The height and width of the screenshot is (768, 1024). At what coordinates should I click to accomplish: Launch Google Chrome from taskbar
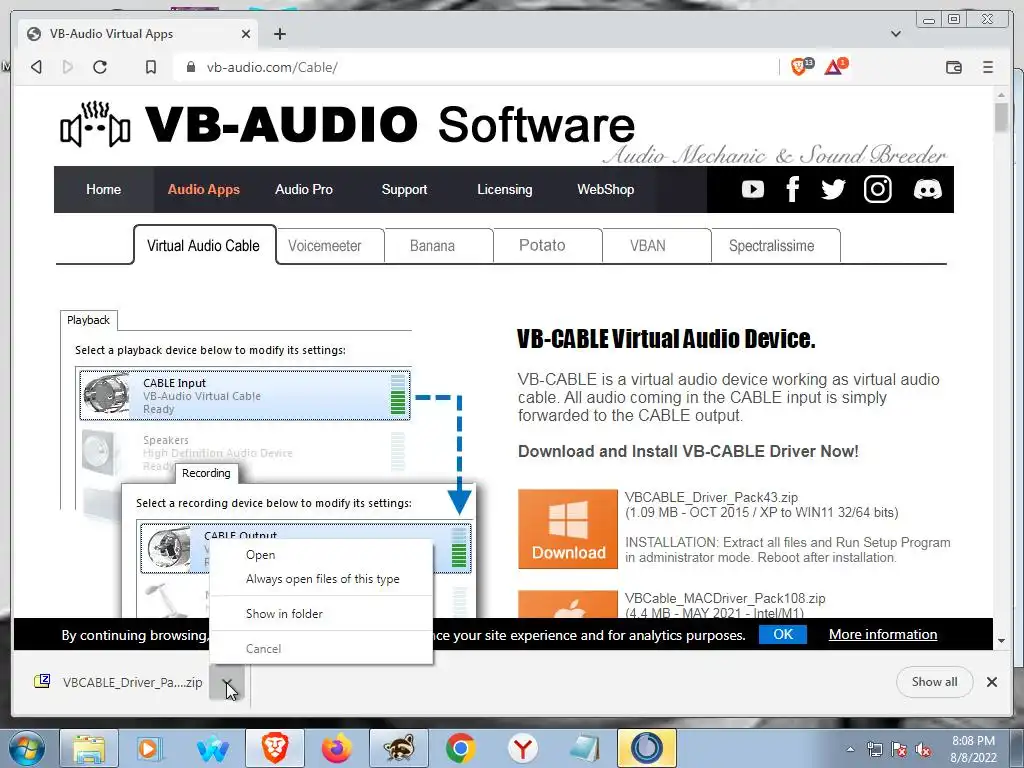click(x=460, y=748)
